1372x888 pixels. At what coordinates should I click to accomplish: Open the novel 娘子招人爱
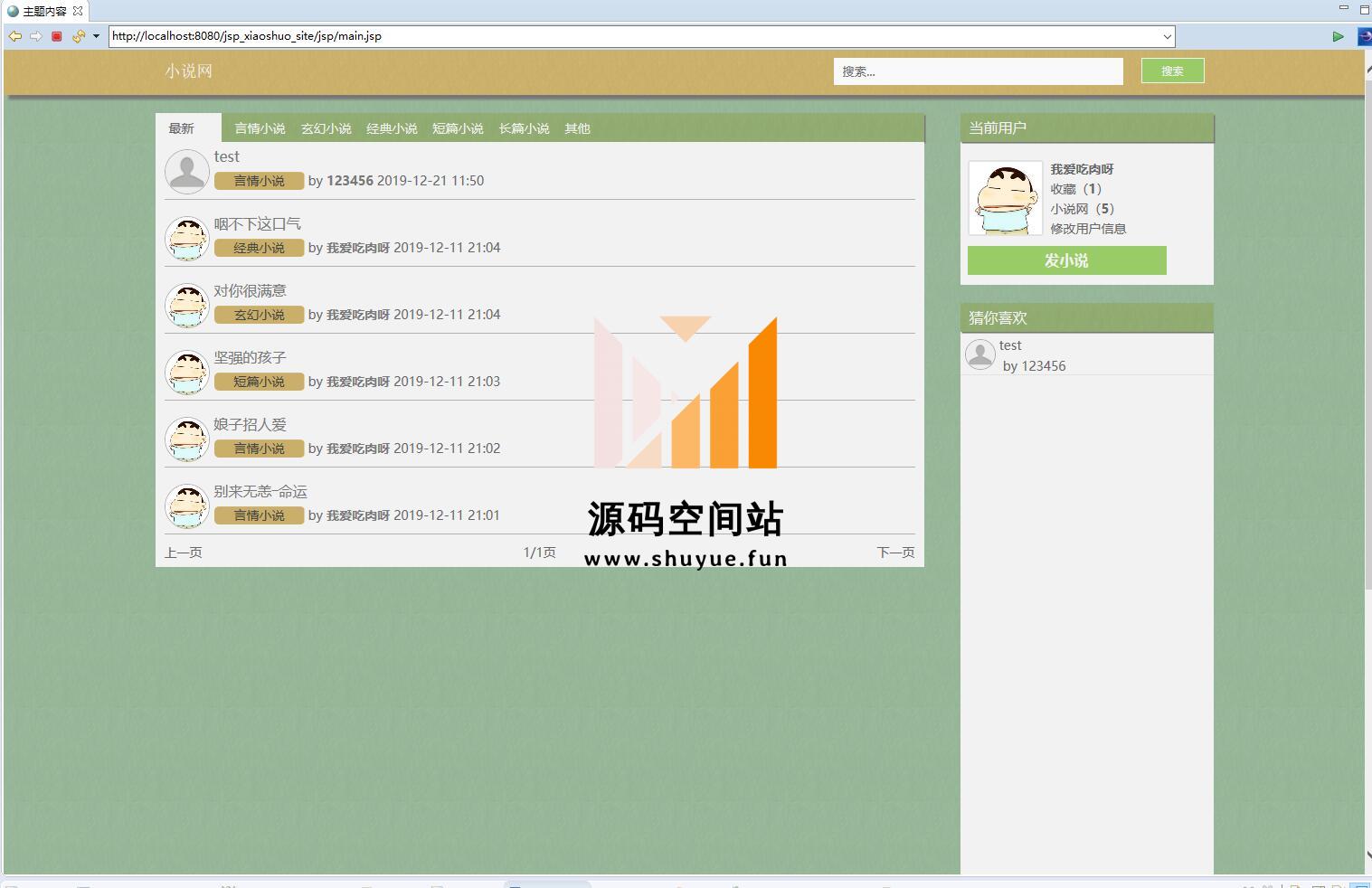pyautogui.click(x=250, y=424)
